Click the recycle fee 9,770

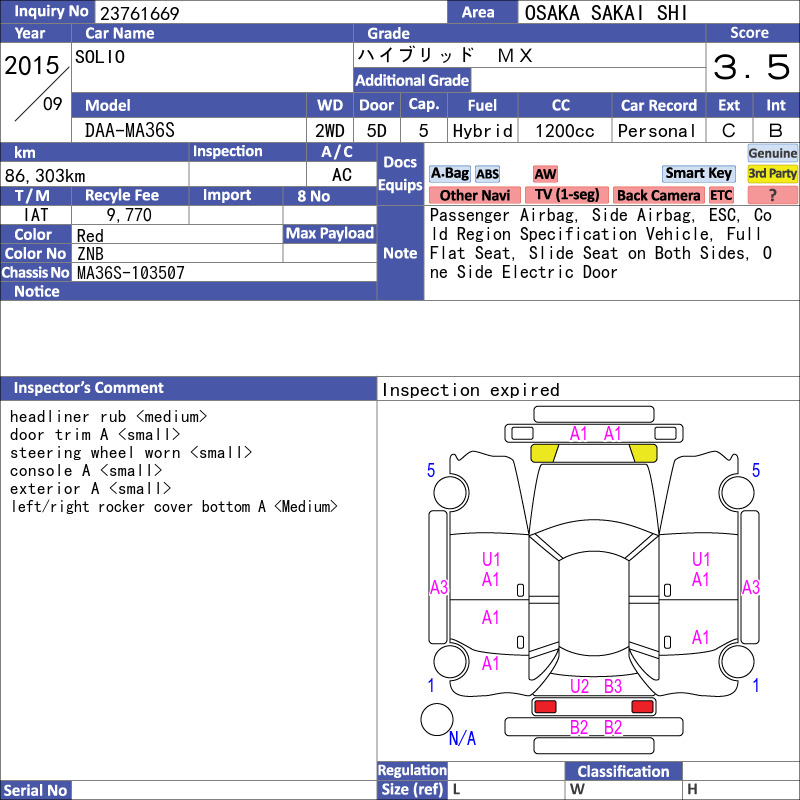[x=129, y=215]
